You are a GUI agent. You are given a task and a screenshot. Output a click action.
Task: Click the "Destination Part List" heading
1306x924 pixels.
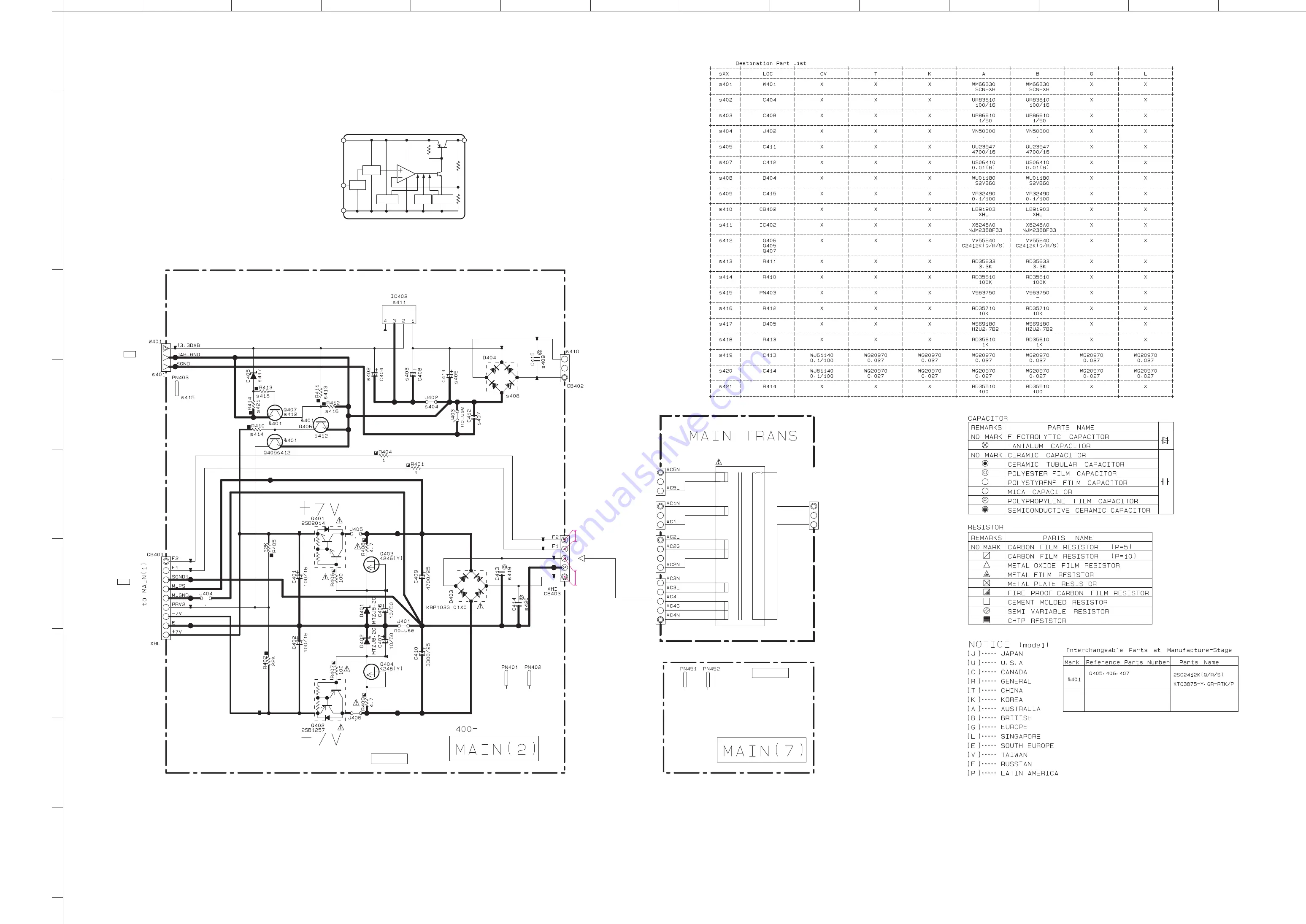[771, 63]
